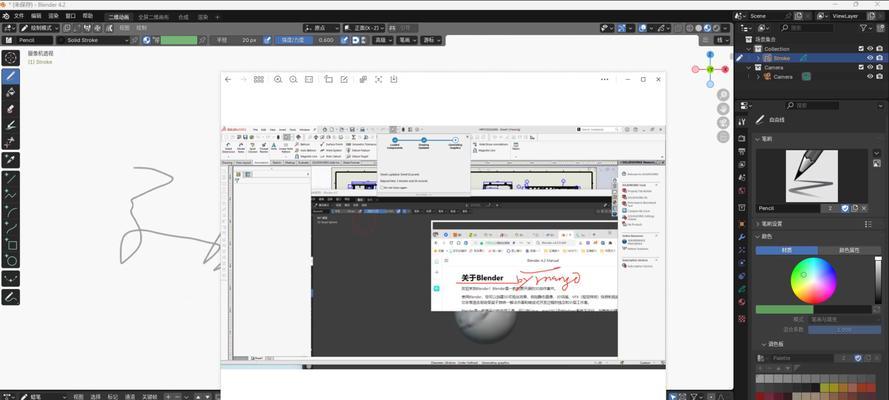889x400 pixels.
Task: Open the Render menu
Action: pos(53,16)
